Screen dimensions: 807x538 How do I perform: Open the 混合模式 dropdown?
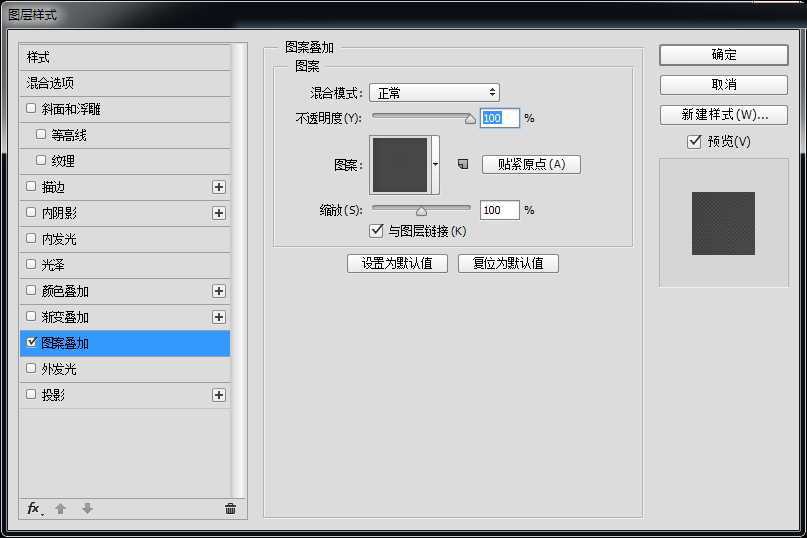pos(434,93)
